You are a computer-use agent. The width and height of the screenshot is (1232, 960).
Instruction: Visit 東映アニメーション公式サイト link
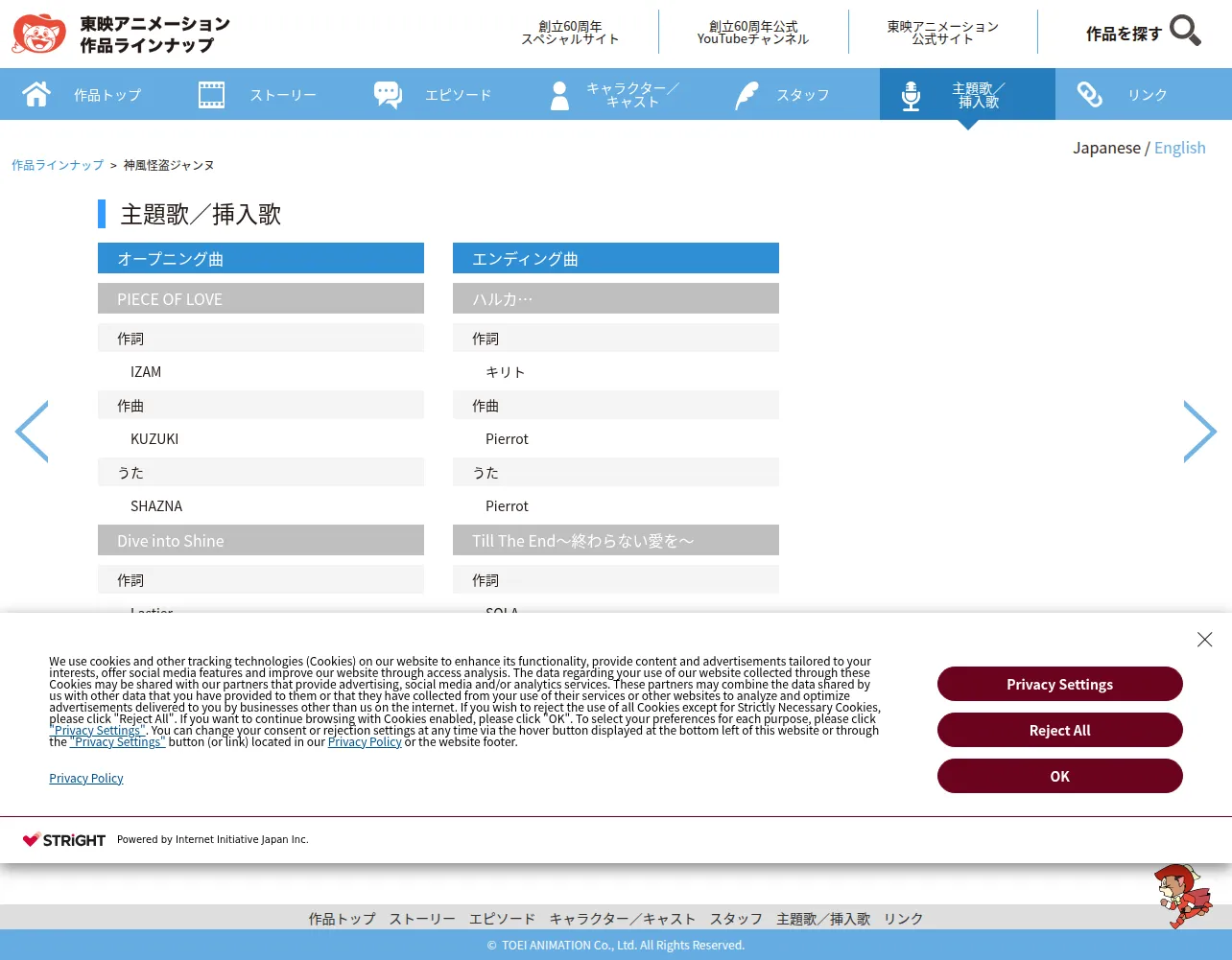click(943, 33)
